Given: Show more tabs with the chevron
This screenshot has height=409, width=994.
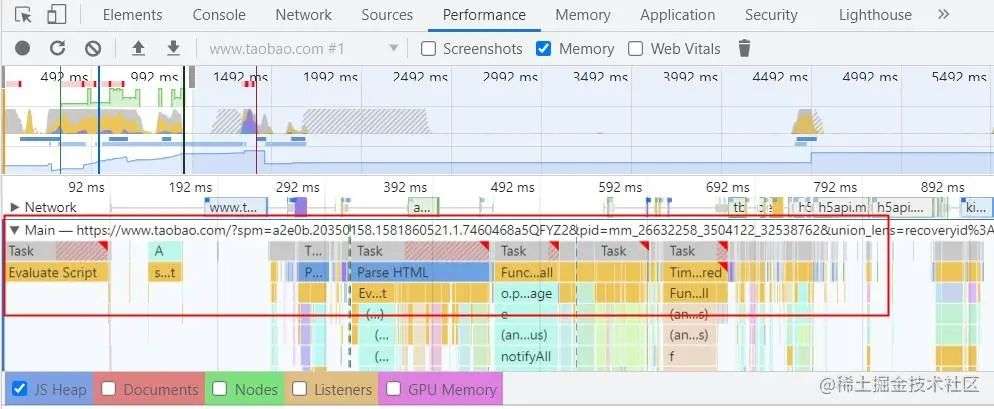Looking at the screenshot, I should tap(943, 15).
